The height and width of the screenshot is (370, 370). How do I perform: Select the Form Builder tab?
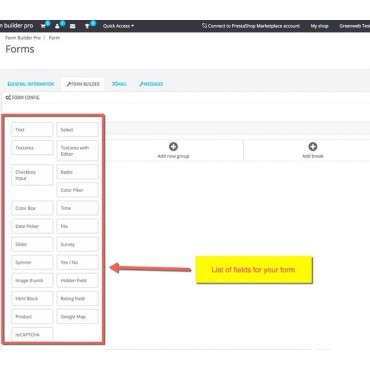point(83,84)
